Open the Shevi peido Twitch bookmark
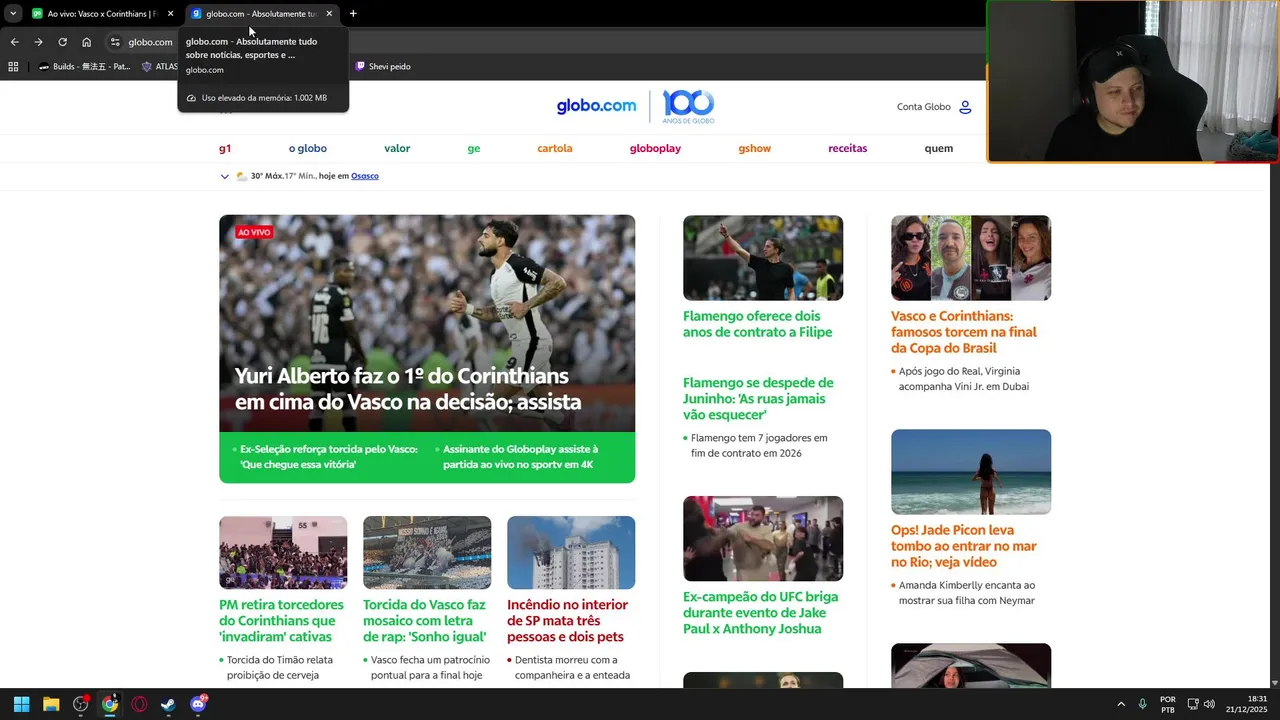 click(383, 67)
